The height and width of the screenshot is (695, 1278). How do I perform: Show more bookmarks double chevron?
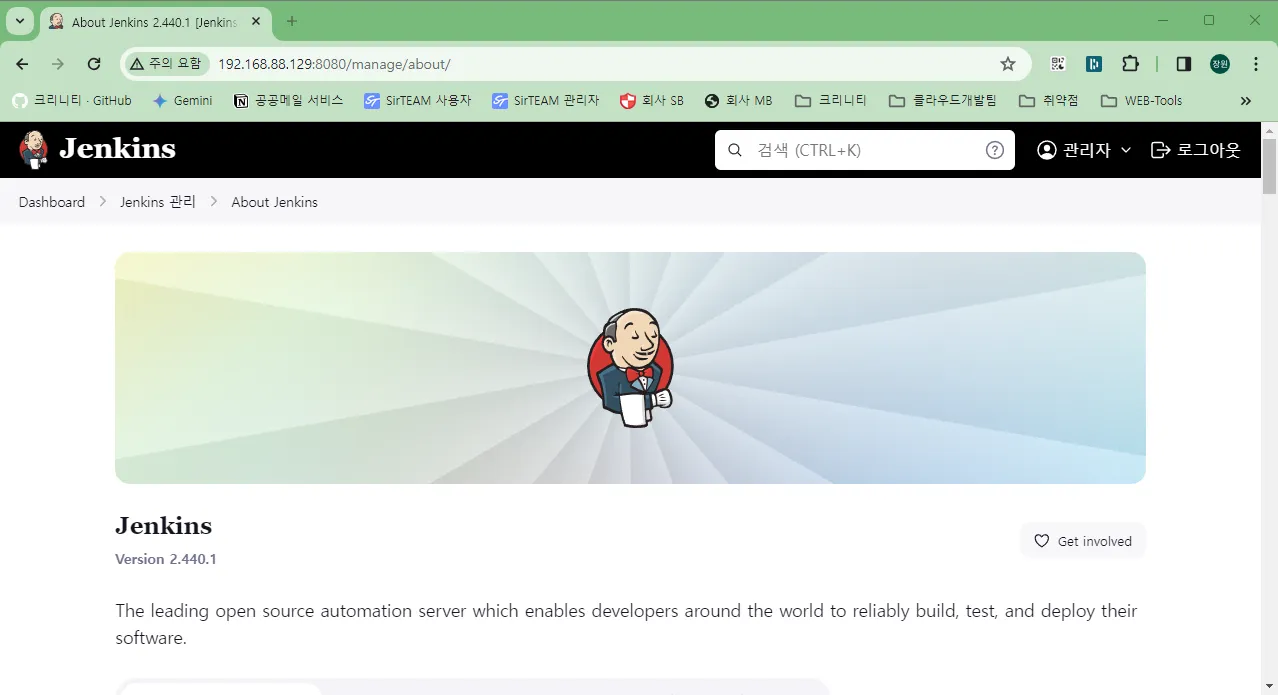(x=1245, y=100)
